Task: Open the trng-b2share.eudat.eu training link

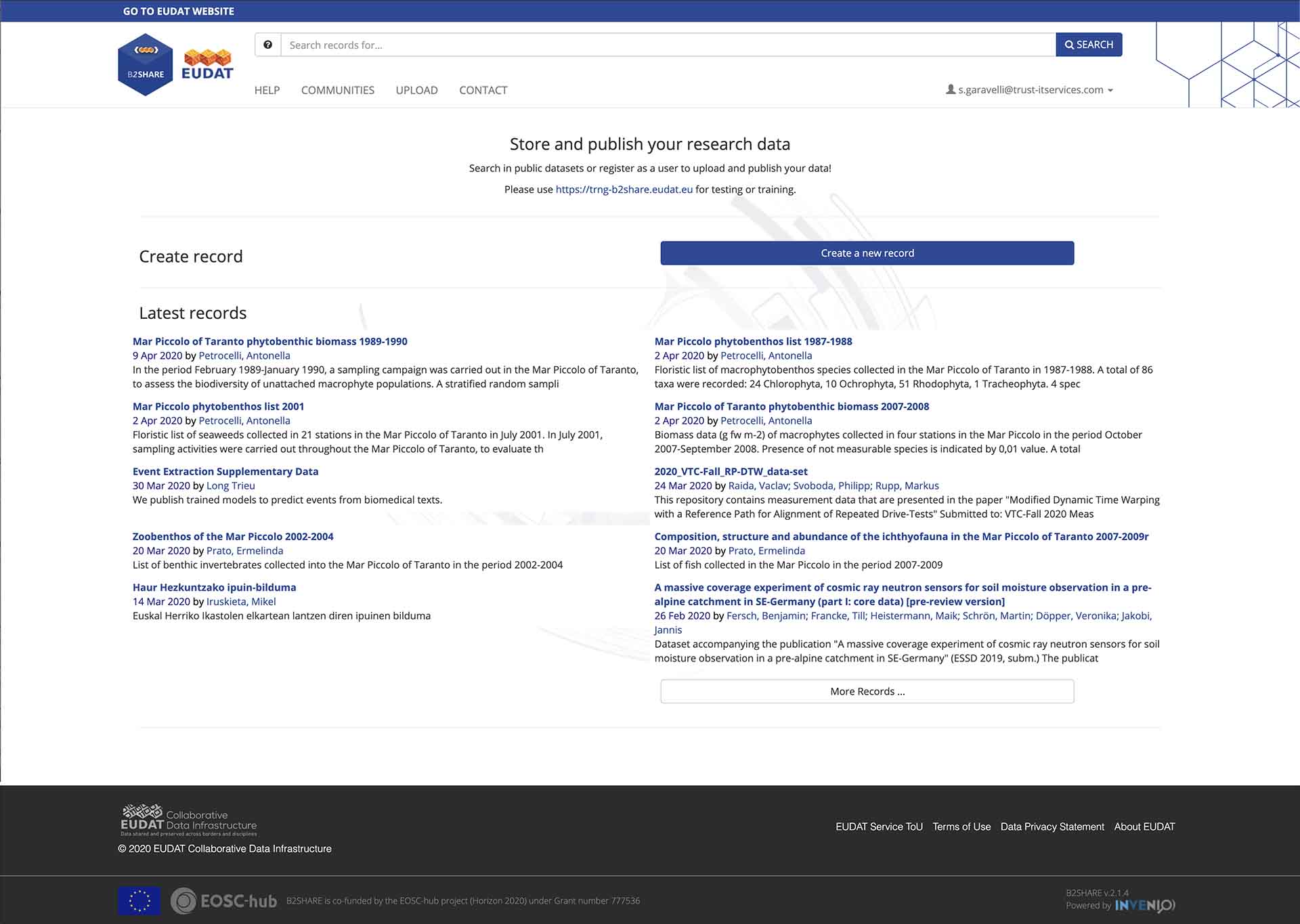Action: pyautogui.click(x=624, y=190)
